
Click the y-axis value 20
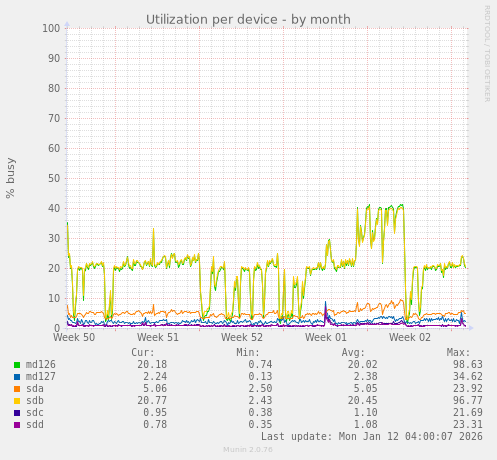54,268
